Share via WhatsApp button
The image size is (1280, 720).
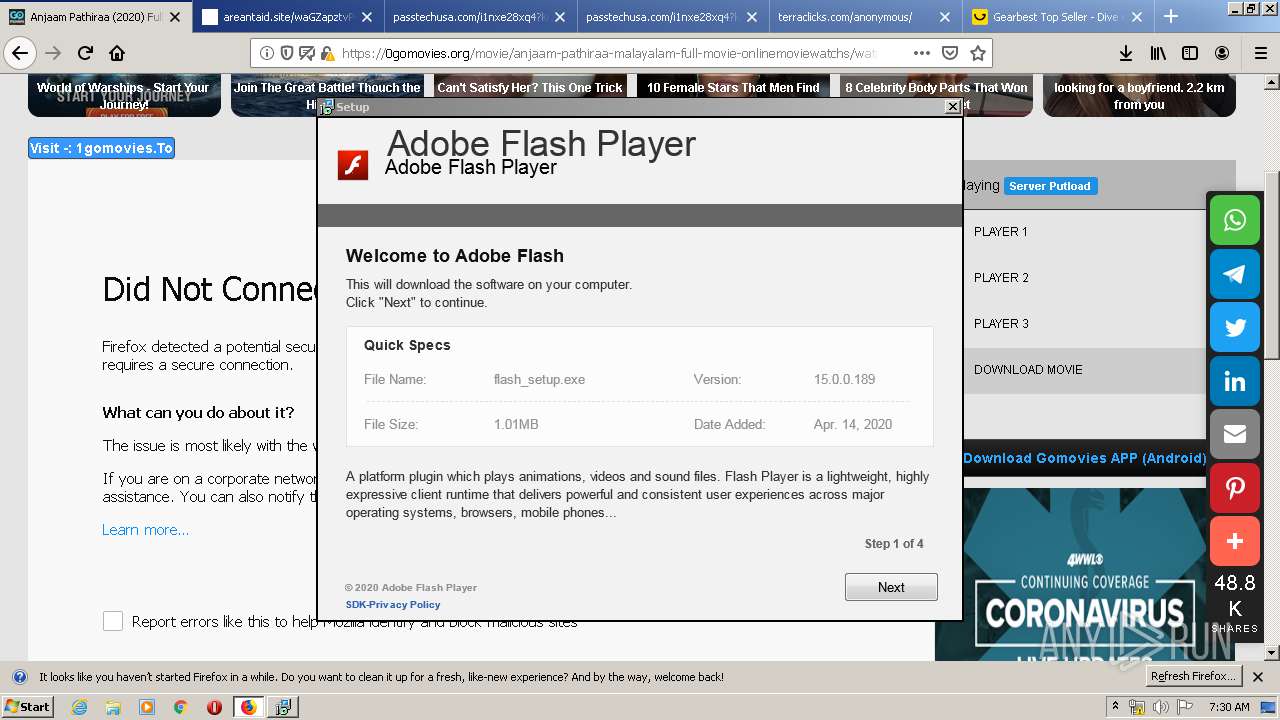click(x=1235, y=220)
